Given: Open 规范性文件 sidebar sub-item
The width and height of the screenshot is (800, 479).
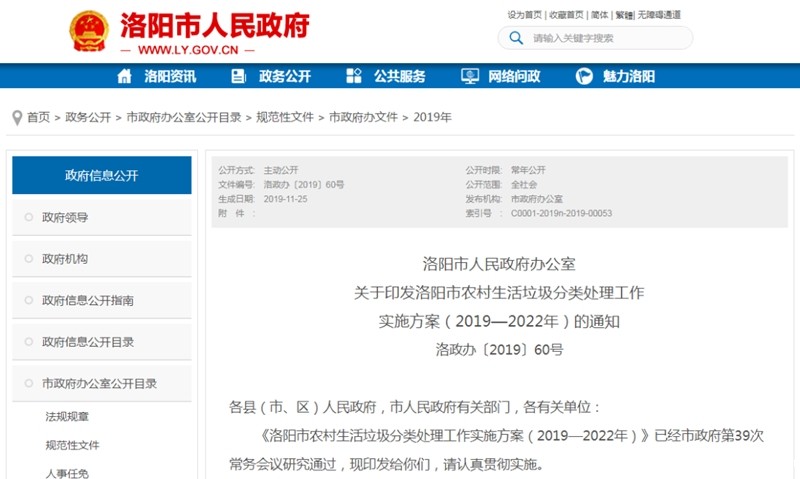Looking at the screenshot, I should click(72, 445).
